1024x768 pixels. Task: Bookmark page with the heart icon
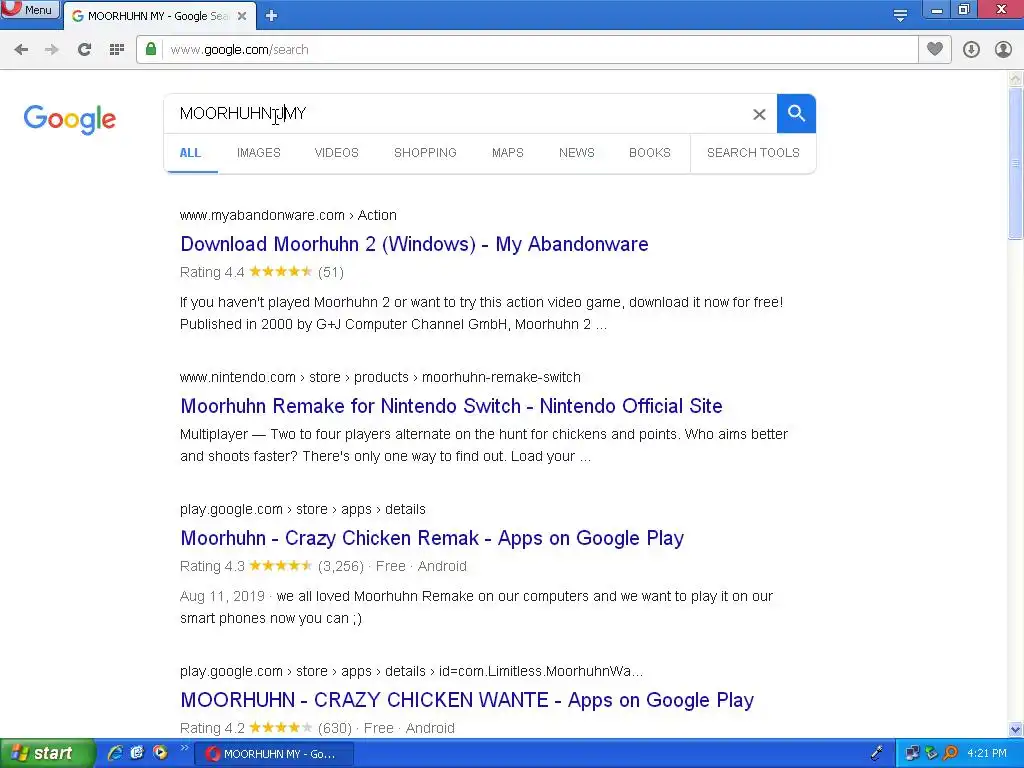(935, 49)
